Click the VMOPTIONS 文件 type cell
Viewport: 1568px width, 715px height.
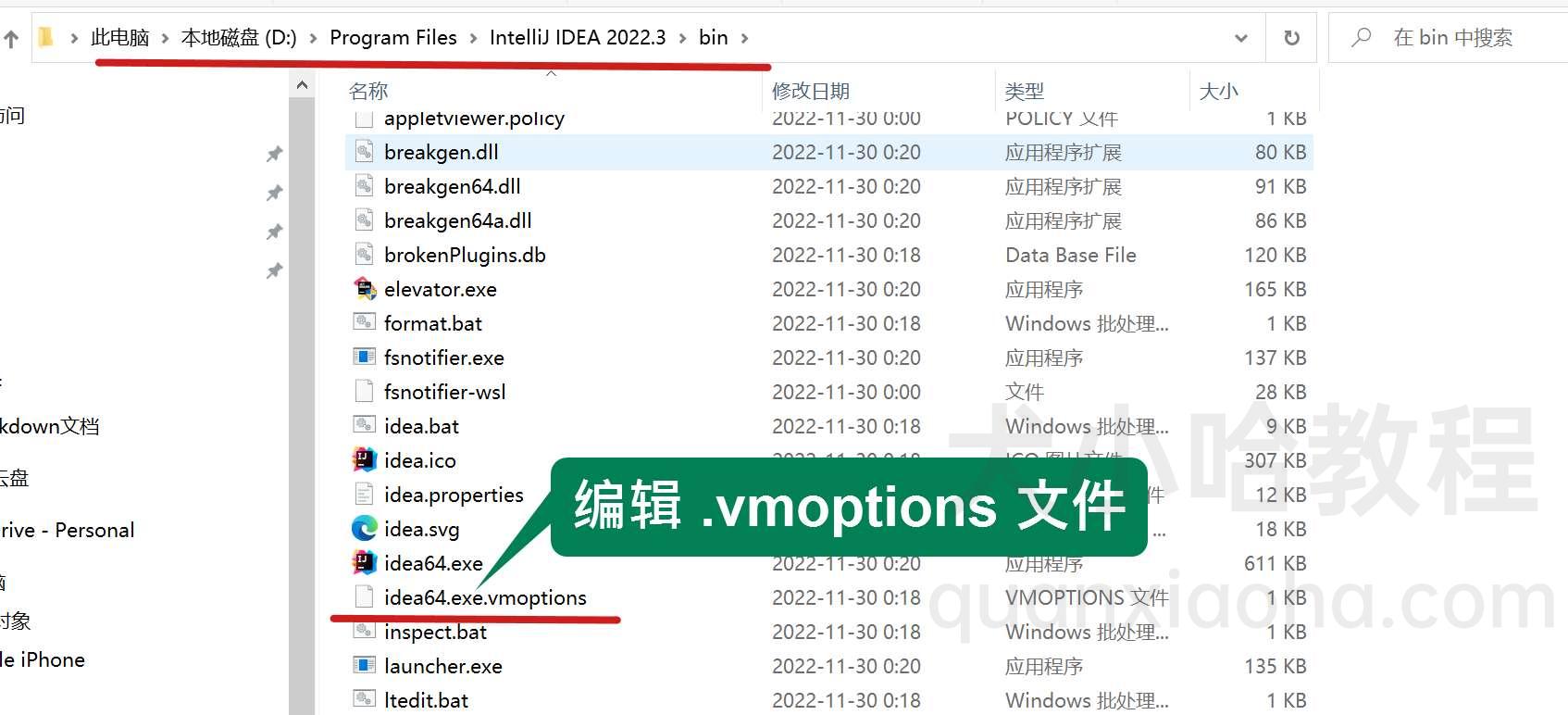(x=1087, y=597)
